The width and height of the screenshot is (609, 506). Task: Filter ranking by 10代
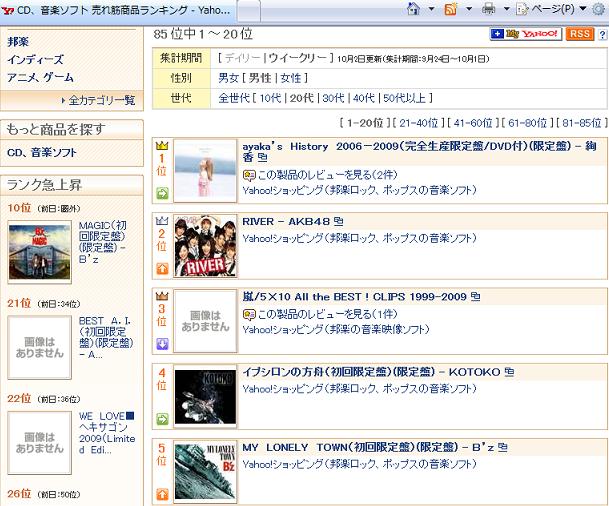(x=270, y=98)
